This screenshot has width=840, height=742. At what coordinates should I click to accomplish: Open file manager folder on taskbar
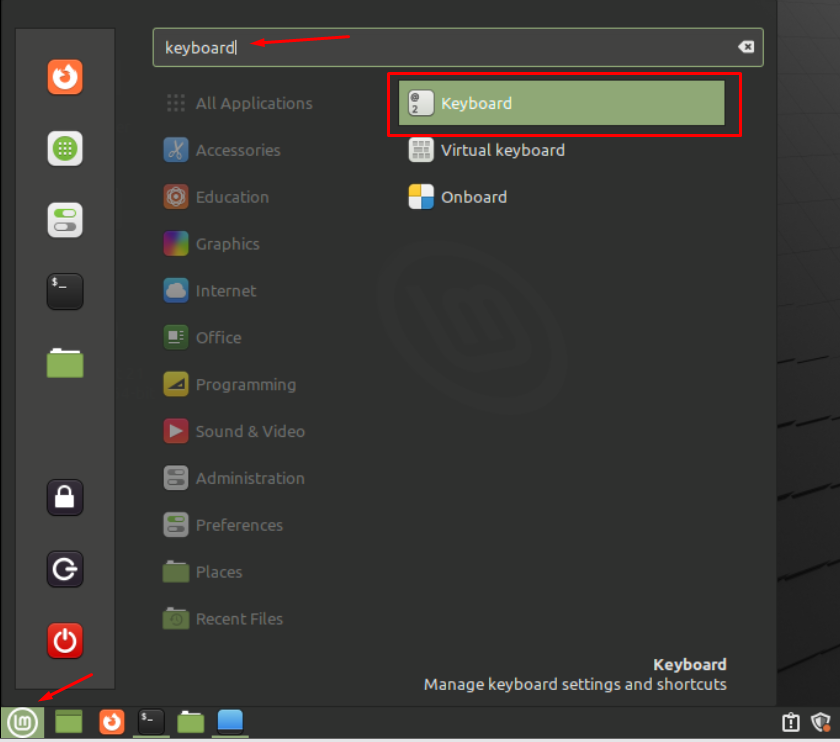pos(191,722)
